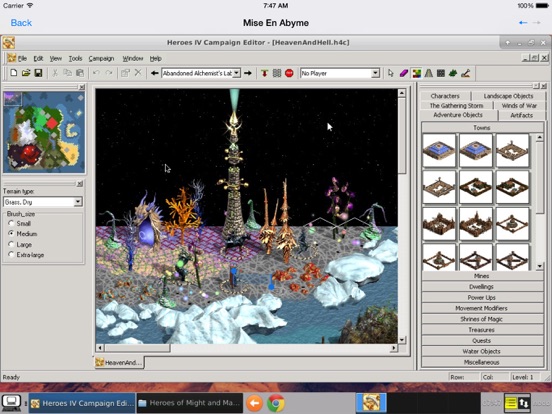Viewport: 552px width, 414px height.
Task: Select the purple eraser tool
Action: (x=403, y=73)
